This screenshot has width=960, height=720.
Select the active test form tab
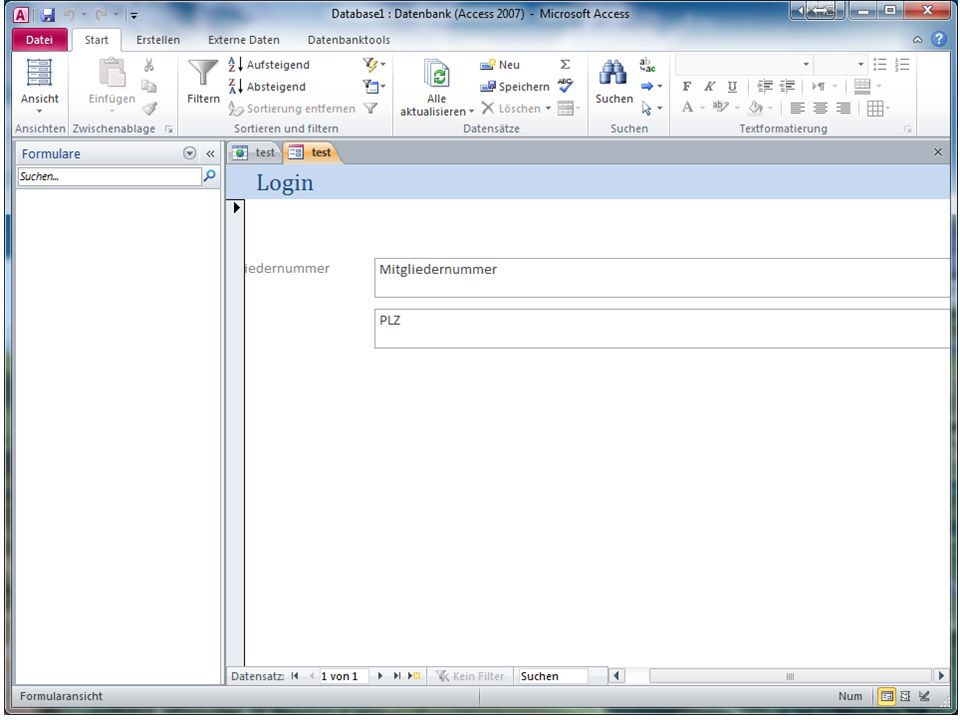(x=310, y=152)
